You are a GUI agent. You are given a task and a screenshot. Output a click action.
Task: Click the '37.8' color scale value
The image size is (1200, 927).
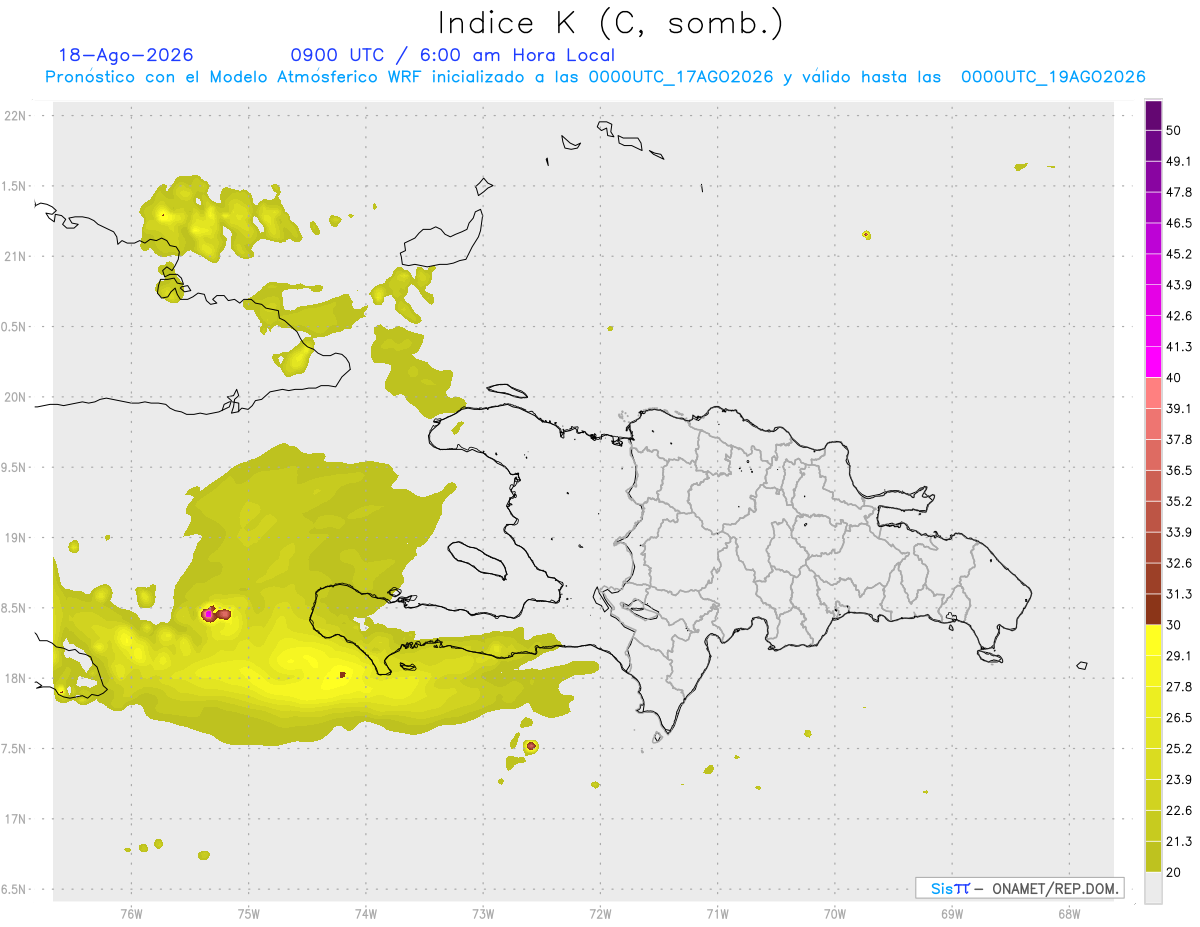click(x=1179, y=439)
